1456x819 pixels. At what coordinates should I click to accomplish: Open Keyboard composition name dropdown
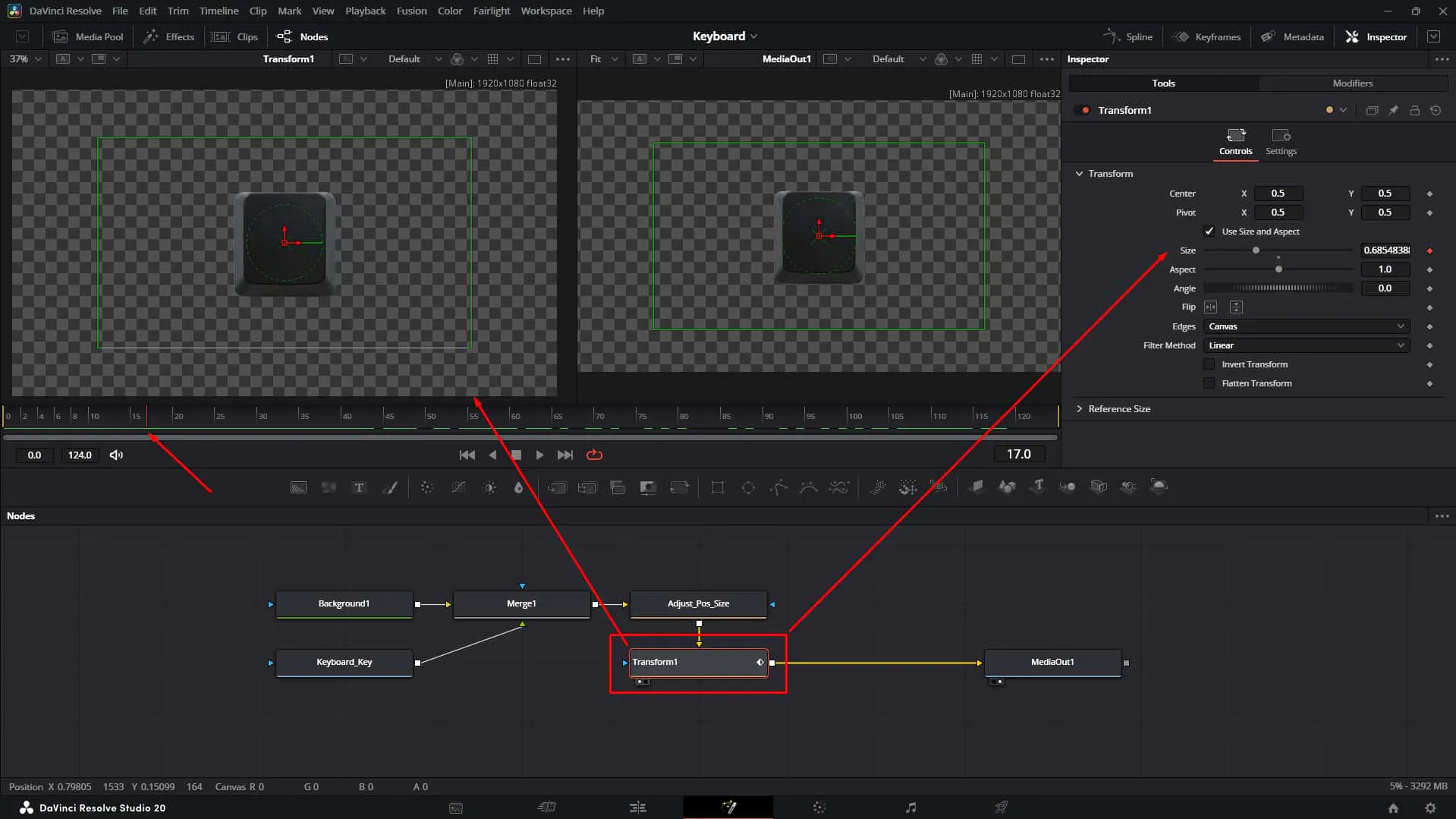pyautogui.click(x=725, y=36)
